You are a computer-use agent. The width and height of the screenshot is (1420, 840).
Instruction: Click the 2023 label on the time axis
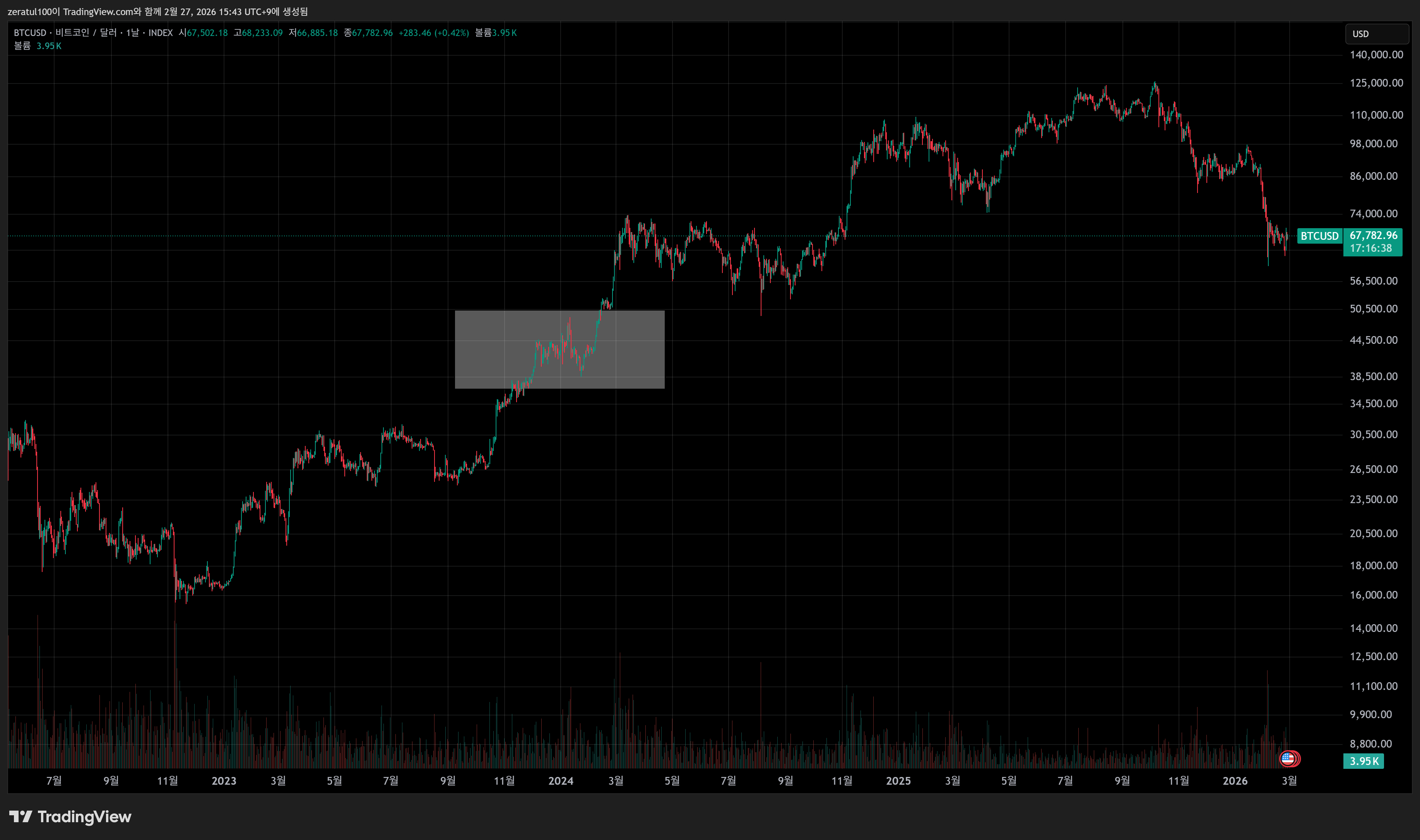coord(224,781)
